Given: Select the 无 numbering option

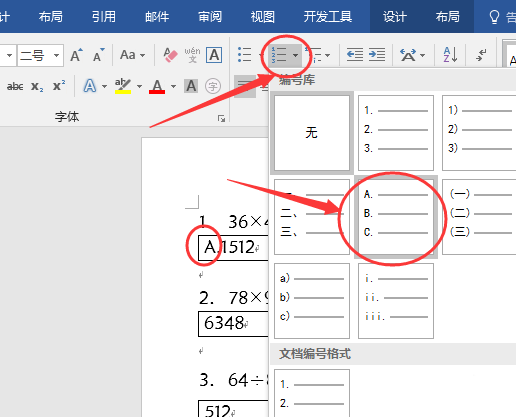Looking at the screenshot, I should (312, 133).
